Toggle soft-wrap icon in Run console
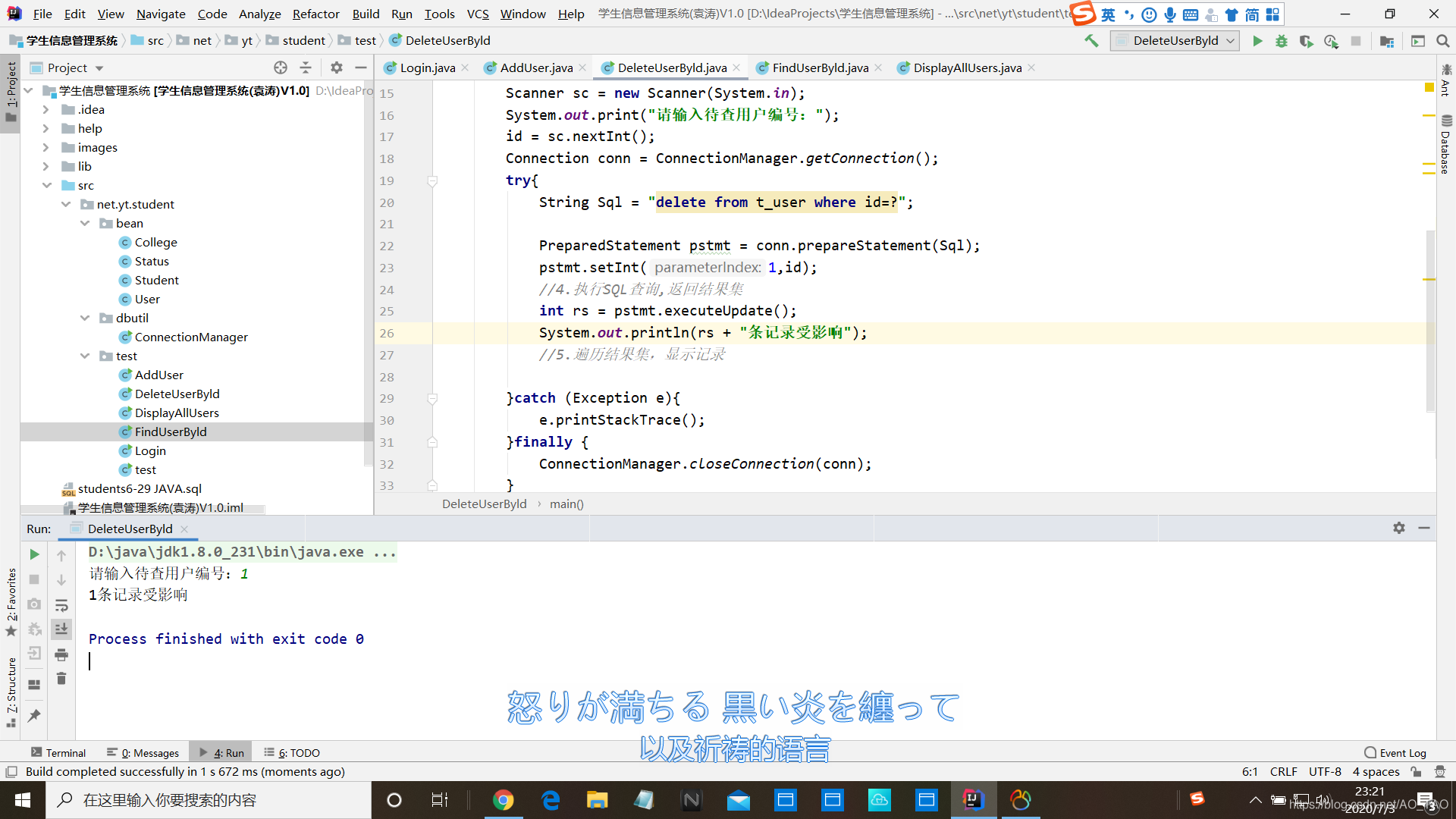Viewport: 1456px width, 819px height. [x=61, y=605]
